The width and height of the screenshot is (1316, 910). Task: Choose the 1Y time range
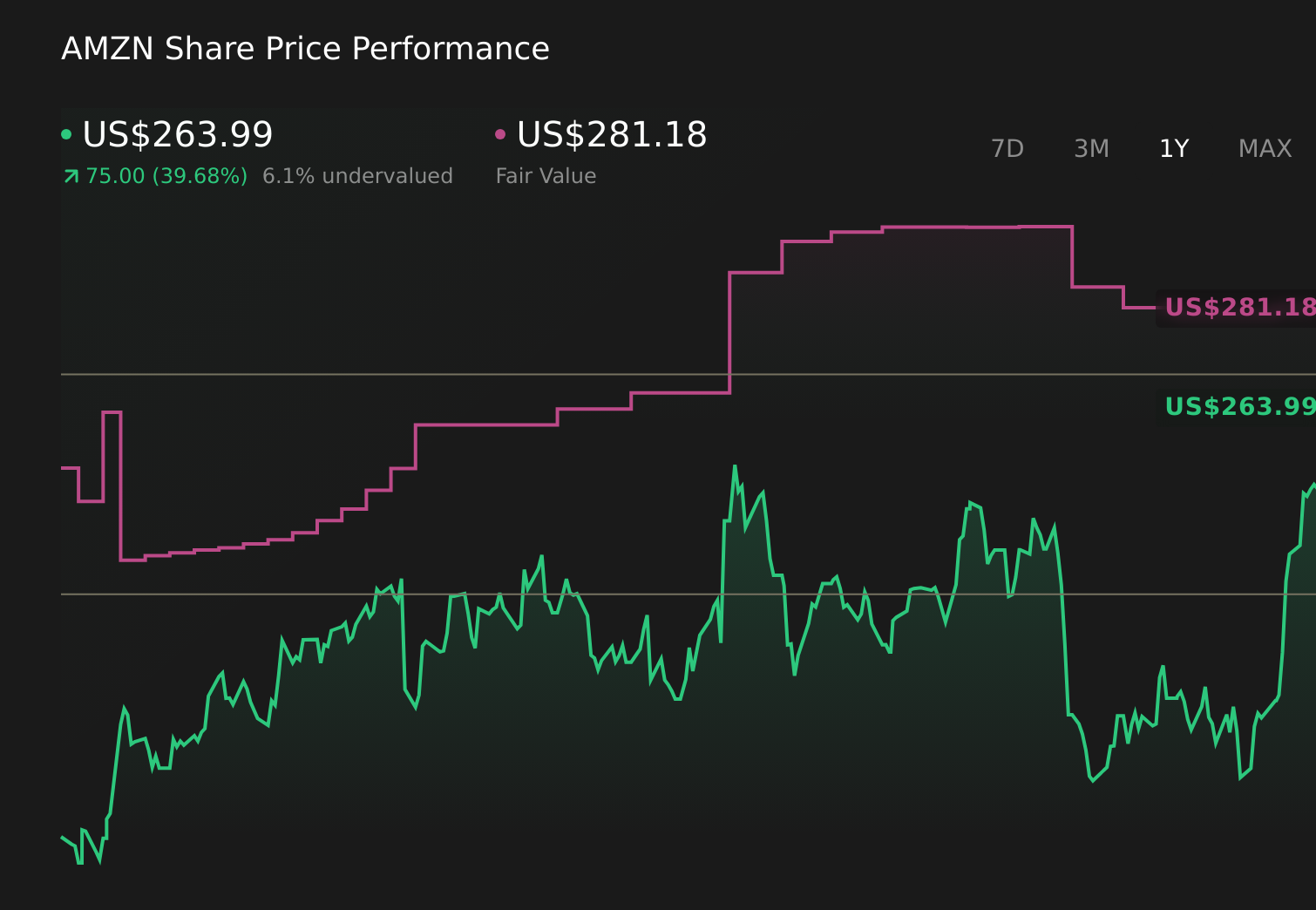tap(1174, 149)
